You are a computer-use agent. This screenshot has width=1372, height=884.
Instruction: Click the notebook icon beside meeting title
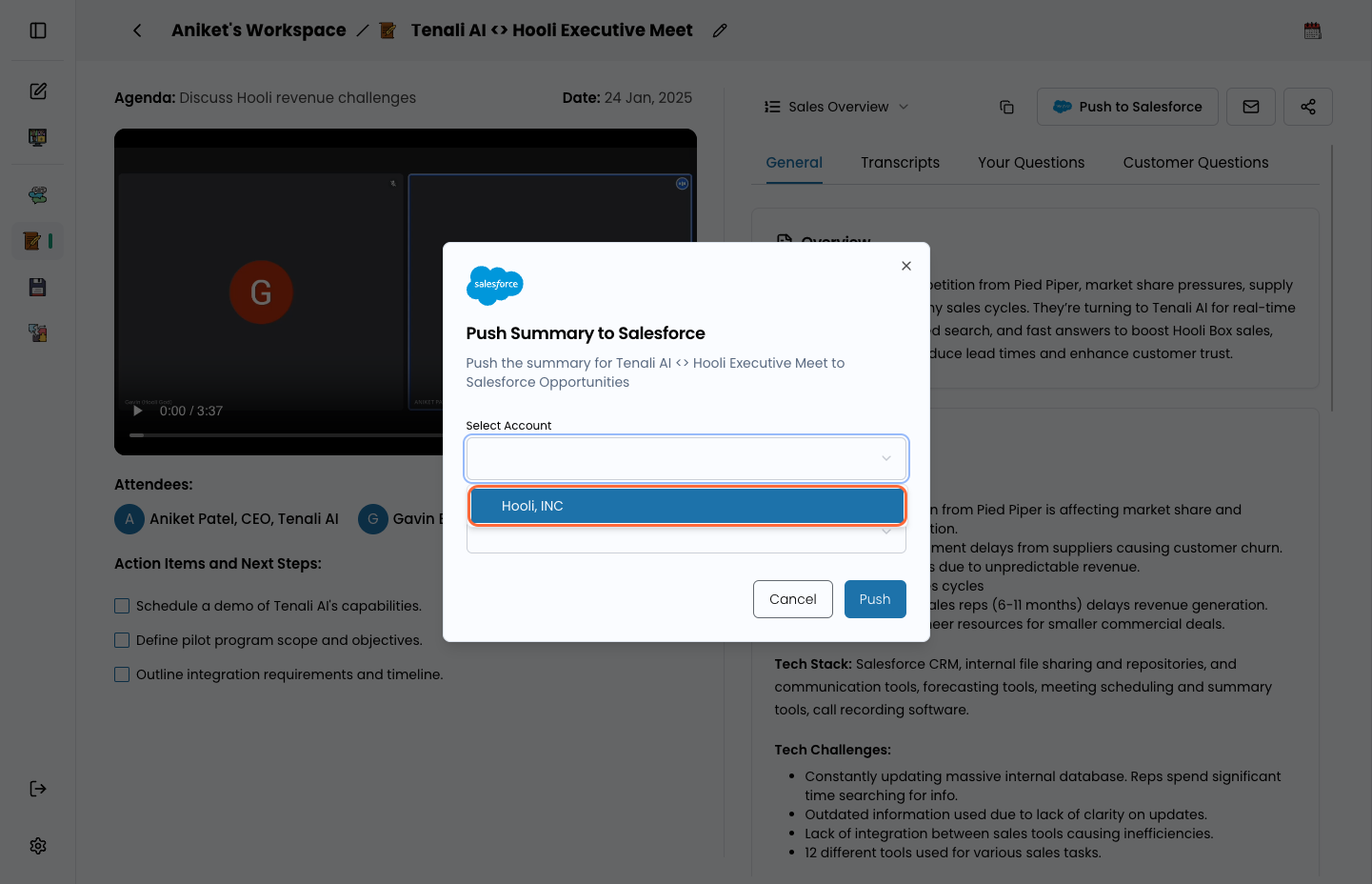tap(388, 30)
